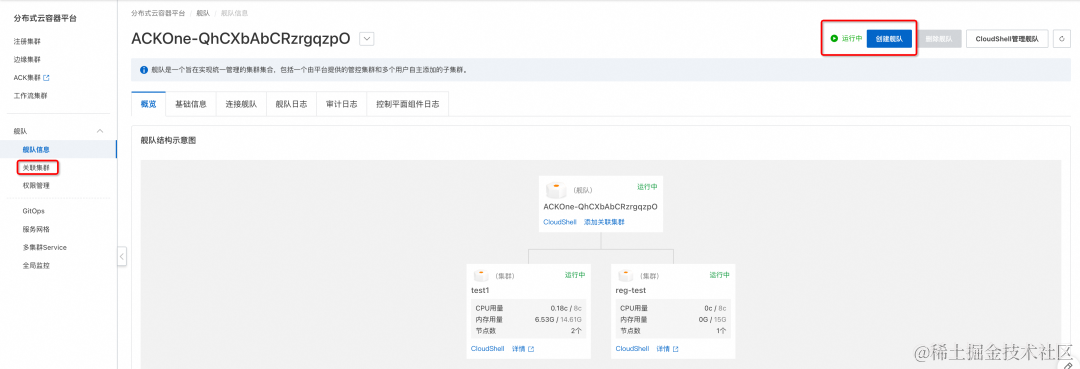The width and height of the screenshot is (1080, 369).
Task: Click the 添加关联集群 link in the fleet card
Action: point(604,222)
